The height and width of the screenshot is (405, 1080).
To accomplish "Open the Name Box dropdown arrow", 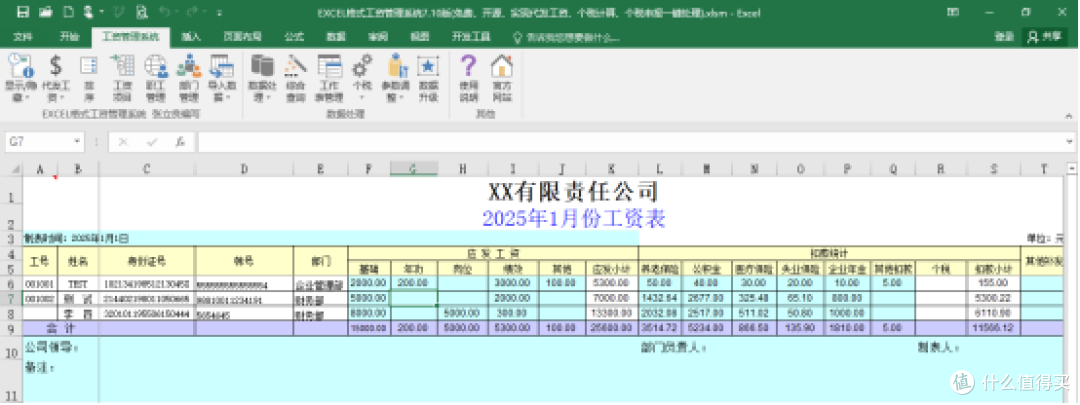I will pos(78,142).
